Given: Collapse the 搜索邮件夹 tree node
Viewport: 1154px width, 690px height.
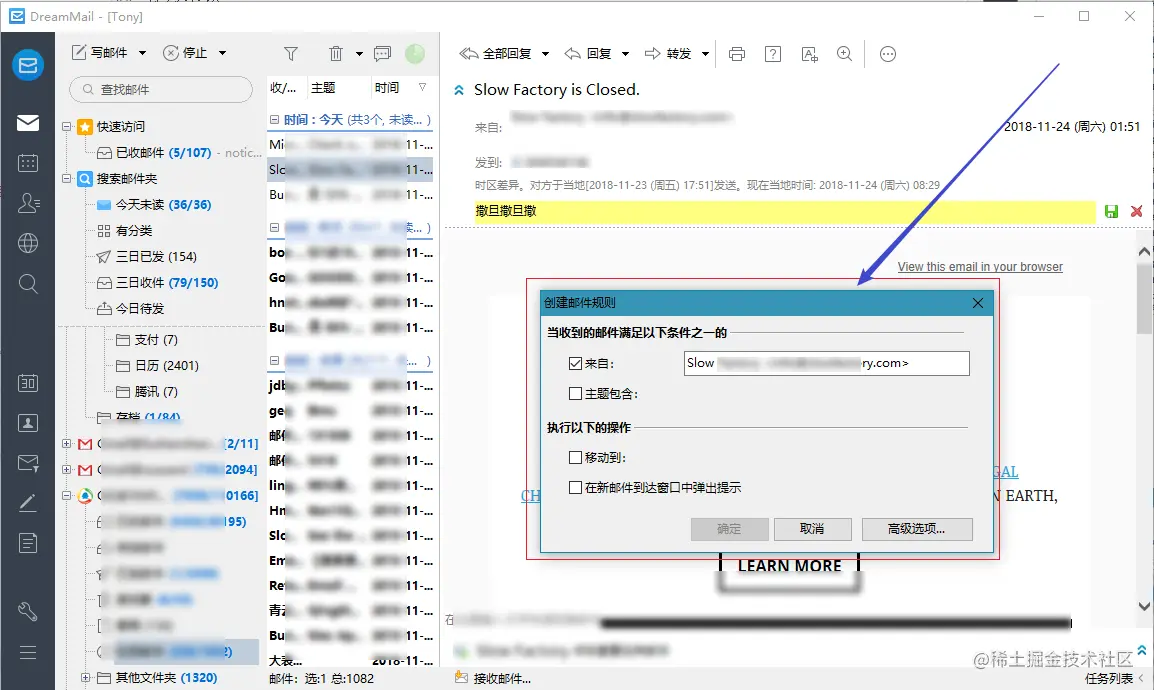Looking at the screenshot, I should 66,178.
